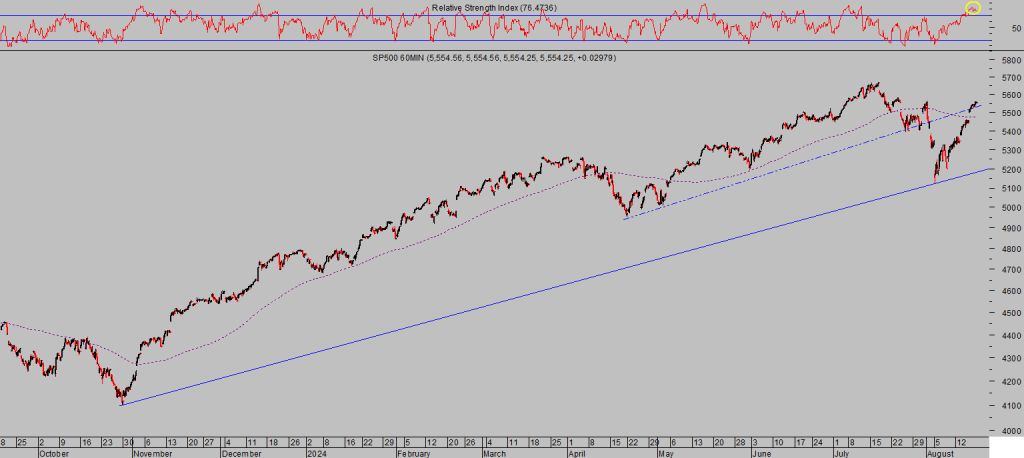Click the March month label

point(494,452)
